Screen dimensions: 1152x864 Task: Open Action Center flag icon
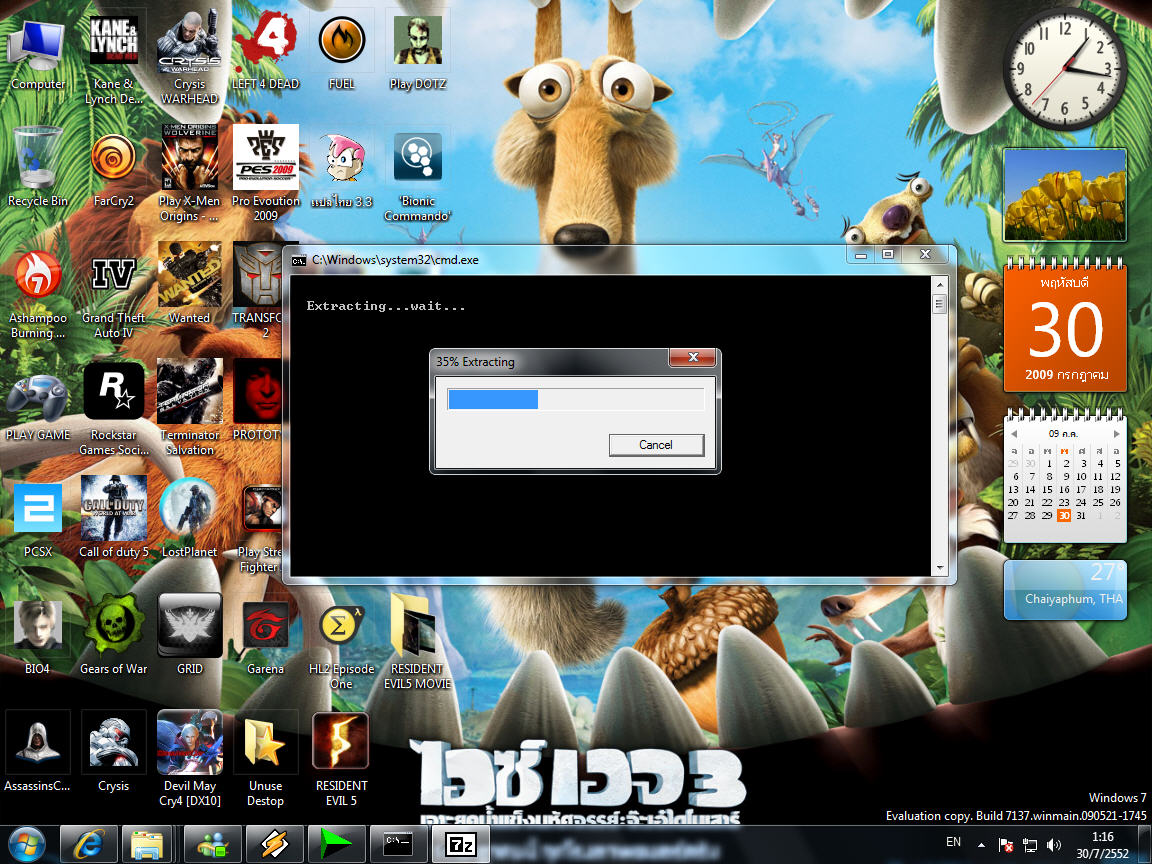pyautogui.click(x=1005, y=846)
